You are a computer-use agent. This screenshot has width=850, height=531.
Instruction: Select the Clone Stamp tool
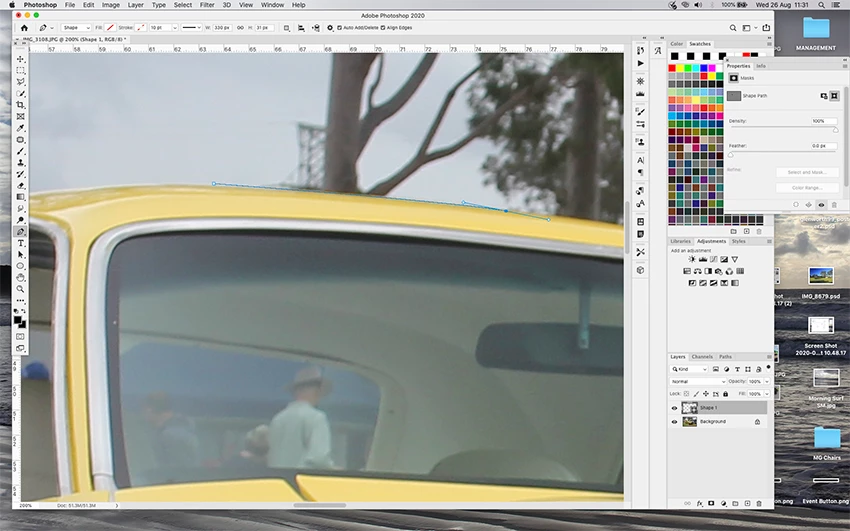[x=21, y=163]
